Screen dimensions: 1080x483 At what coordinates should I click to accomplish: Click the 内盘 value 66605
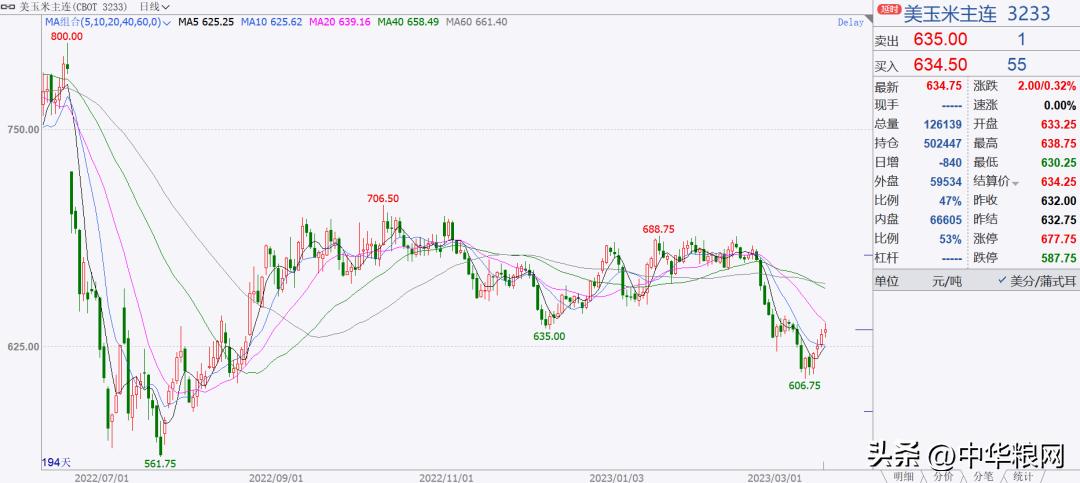point(944,220)
